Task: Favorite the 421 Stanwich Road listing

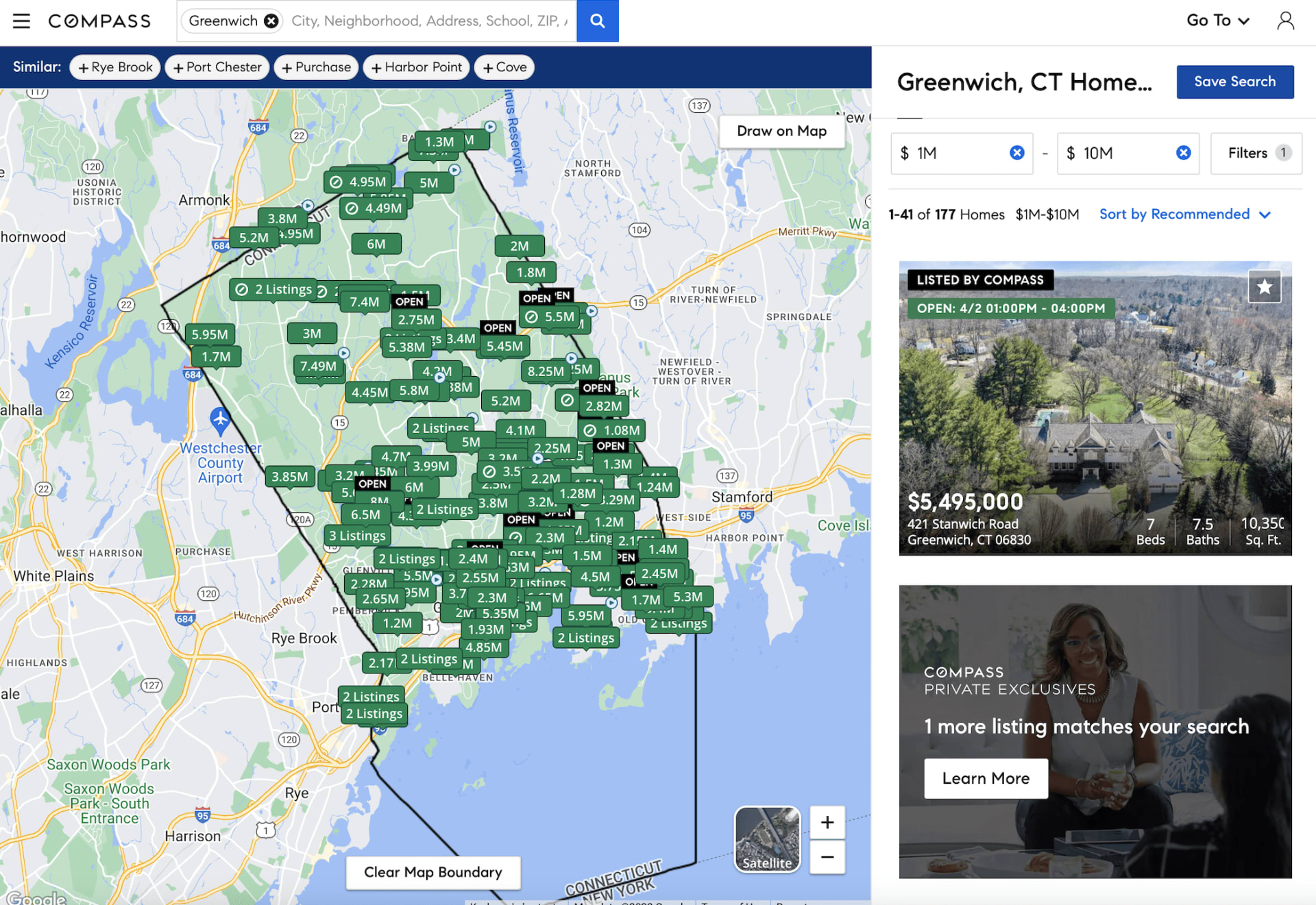Action: pyautogui.click(x=1264, y=287)
